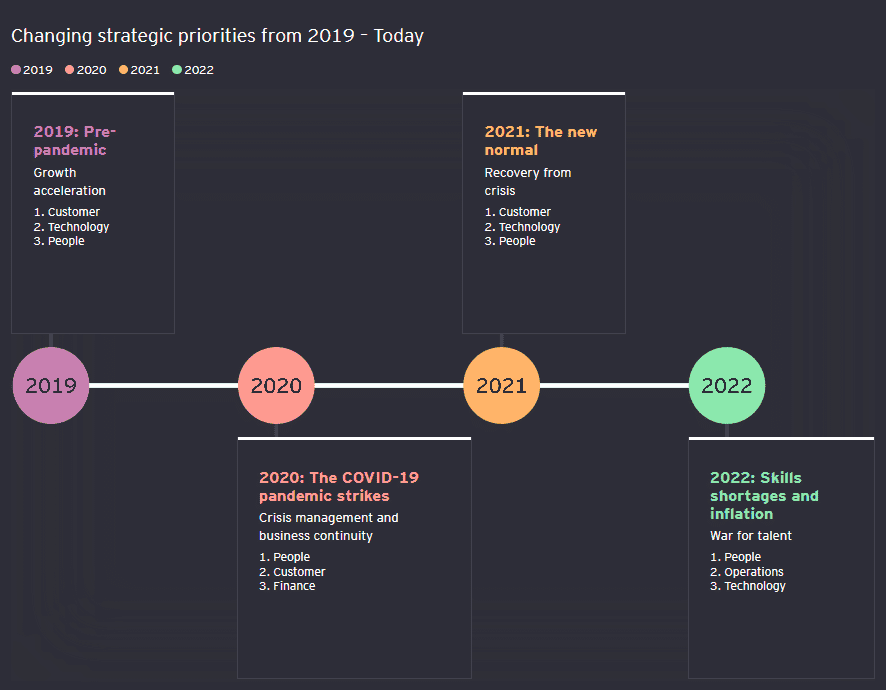Image resolution: width=886 pixels, height=690 pixels.
Task: Click the "3. Finance" priority in 2020 card
Action: point(287,586)
